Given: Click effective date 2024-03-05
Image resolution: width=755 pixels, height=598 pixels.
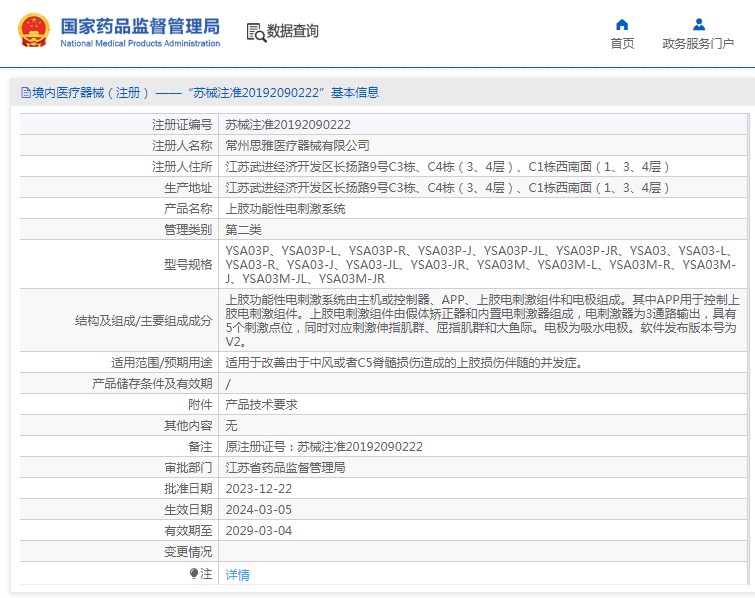Looking at the screenshot, I should click(x=259, y=509).
